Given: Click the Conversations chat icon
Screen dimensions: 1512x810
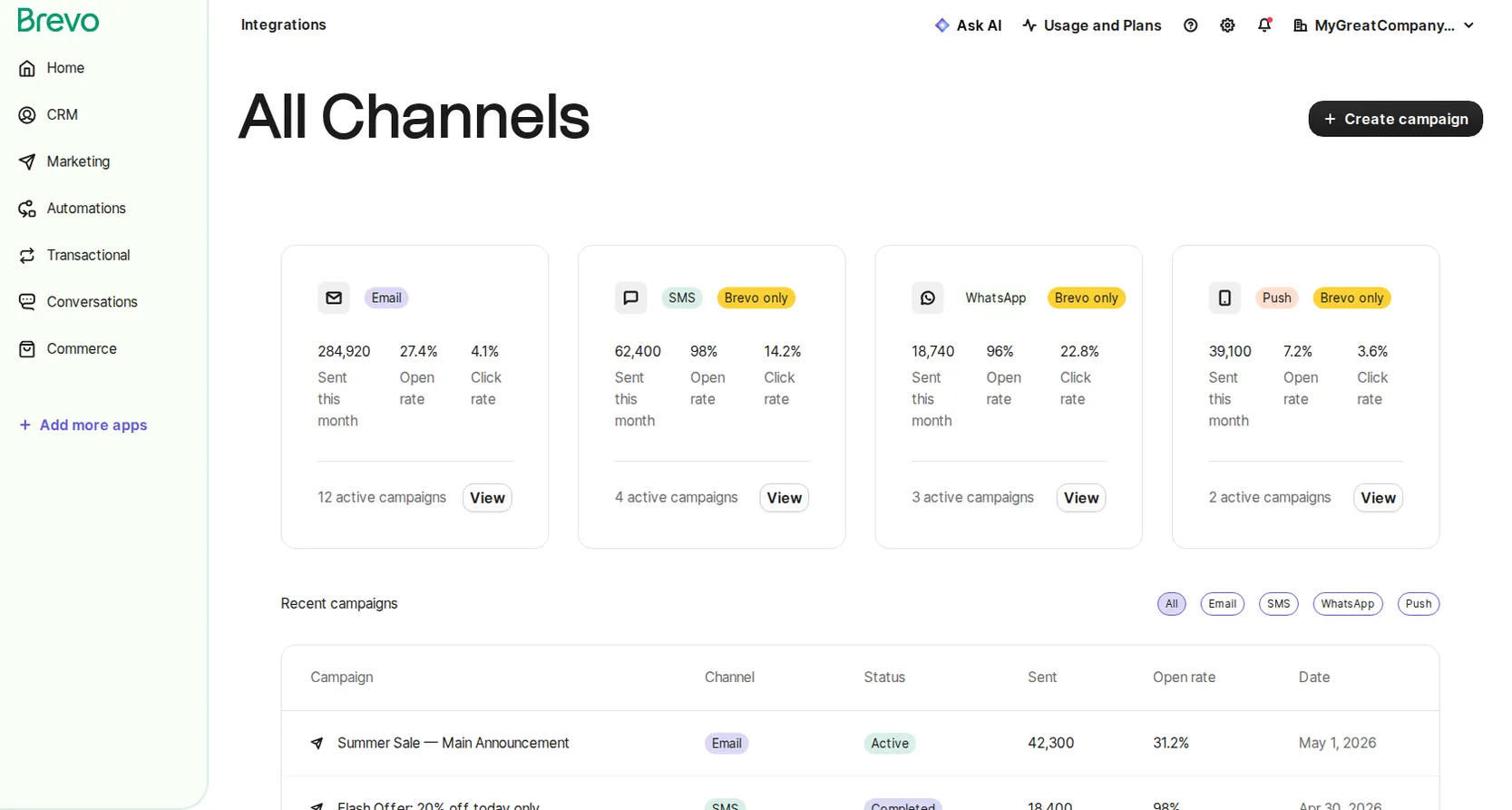Looking at the screenshot, I should click(27, 302).
